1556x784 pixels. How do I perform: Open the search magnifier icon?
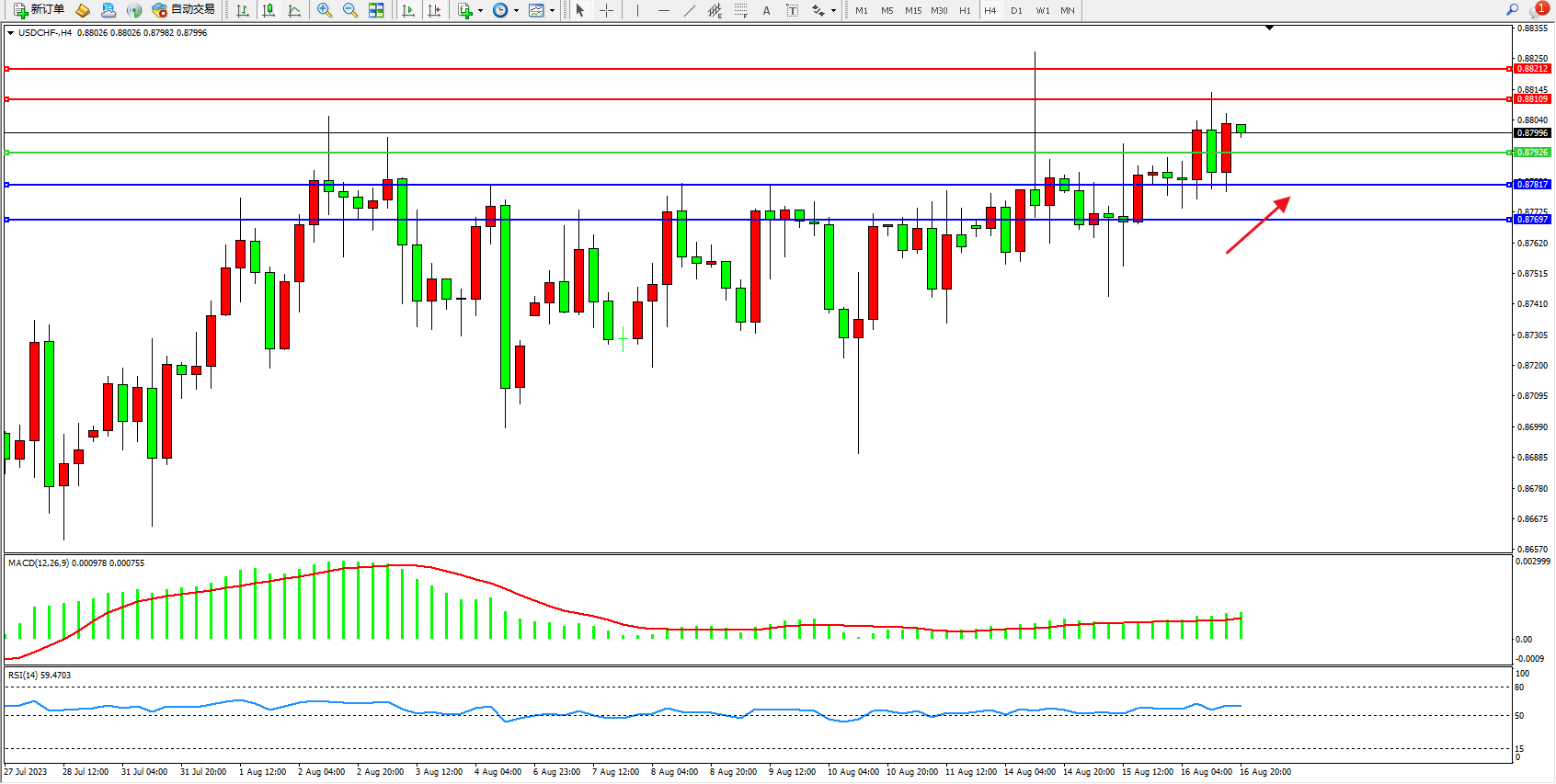(1512, 10)
